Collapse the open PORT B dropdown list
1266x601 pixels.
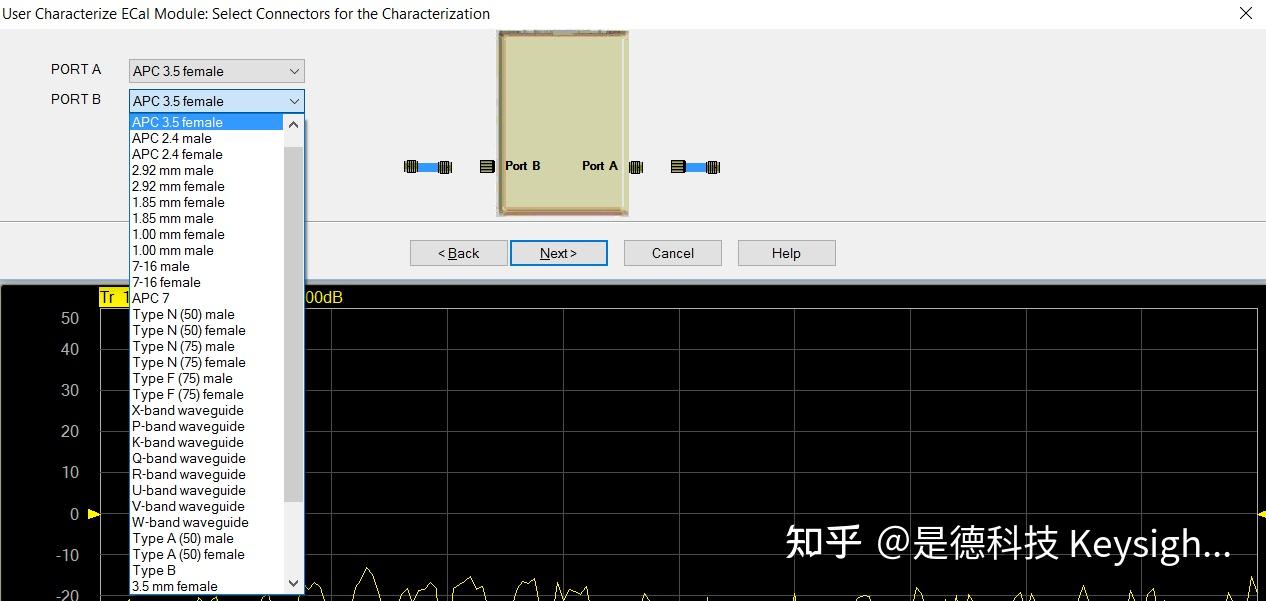click(x=294, y=101)
